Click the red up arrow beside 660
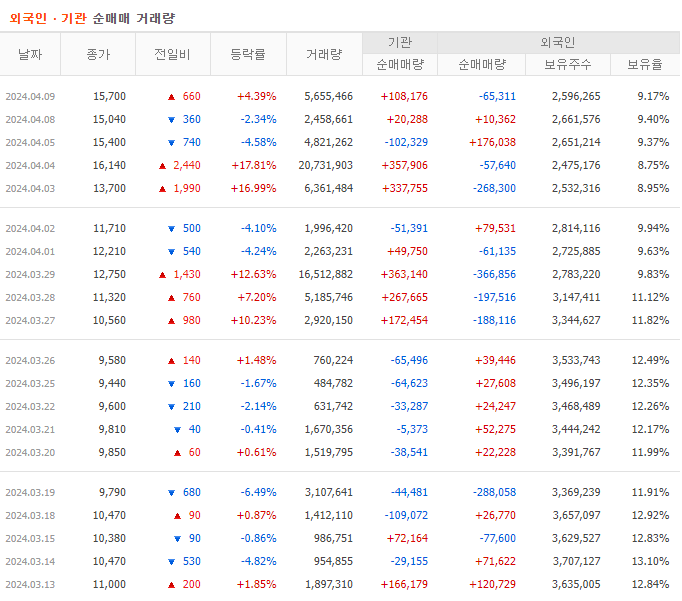Viewport: 682px width, 601px height. [171, 97]
